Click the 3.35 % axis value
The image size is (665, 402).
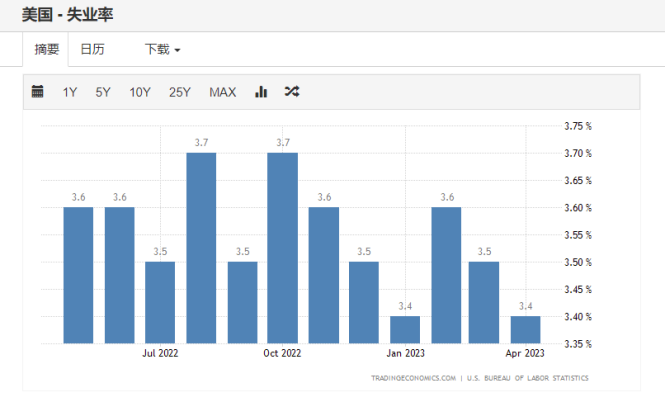coord(578,344)
